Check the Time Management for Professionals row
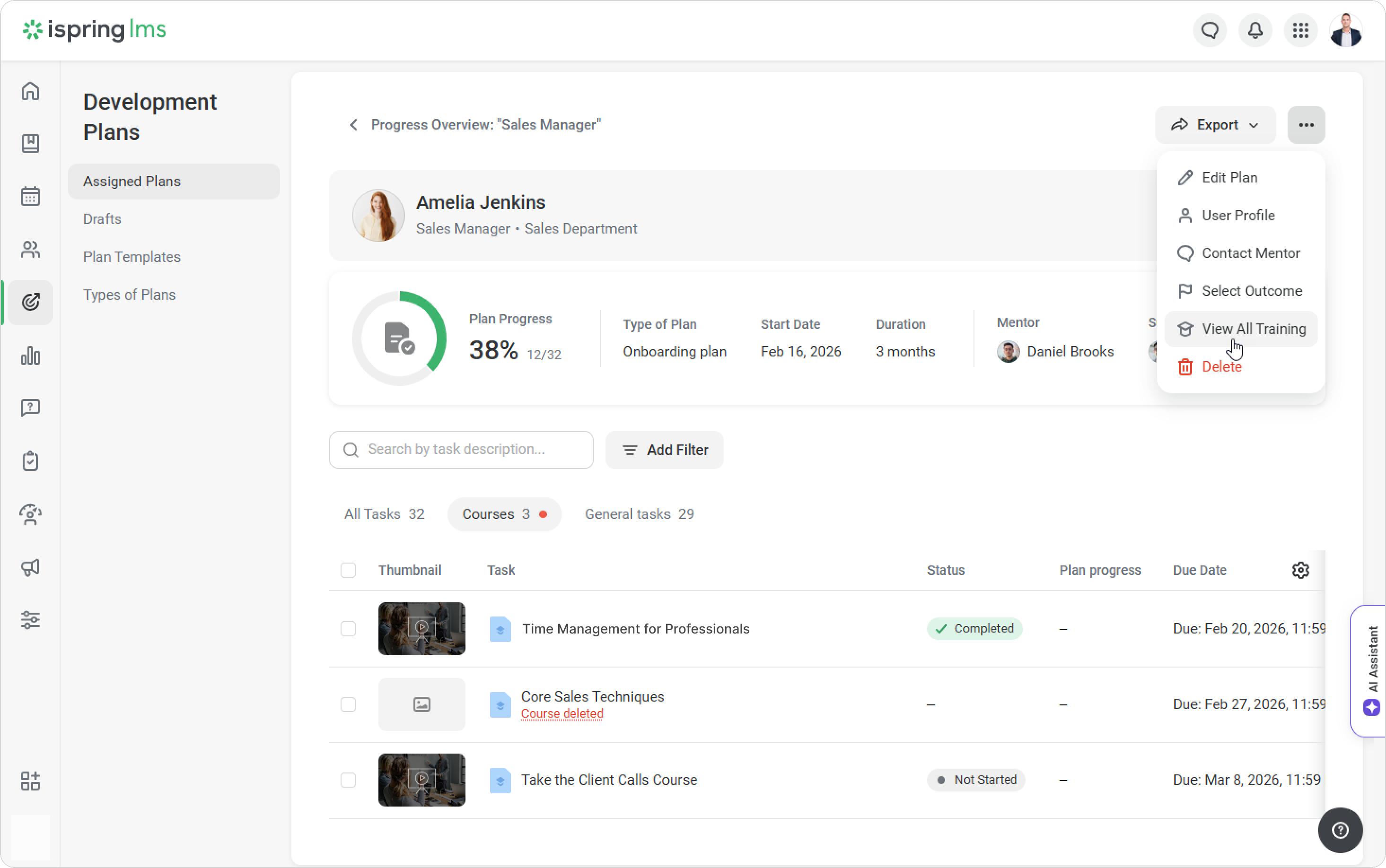Viewport: 1386px width, 868px height. [x=348, y=629]
